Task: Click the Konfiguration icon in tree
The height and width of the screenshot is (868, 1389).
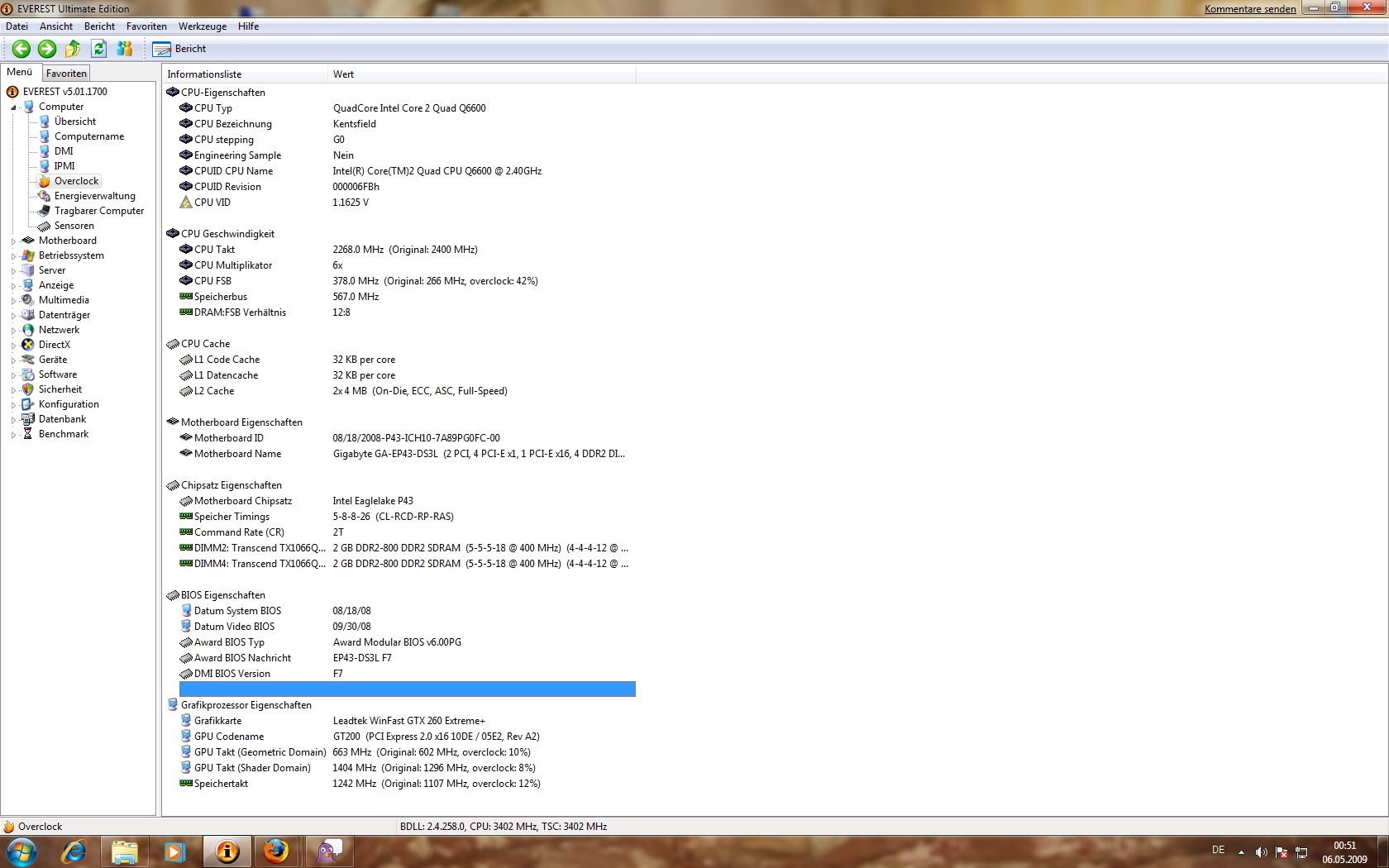Action: click(28, 404)
